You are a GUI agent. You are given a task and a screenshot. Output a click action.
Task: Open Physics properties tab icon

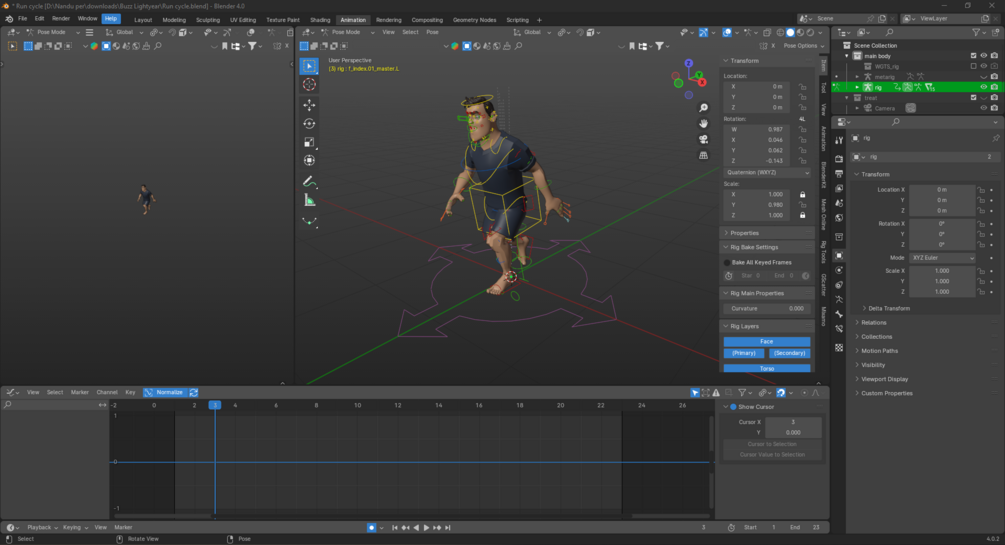[839, 270]
